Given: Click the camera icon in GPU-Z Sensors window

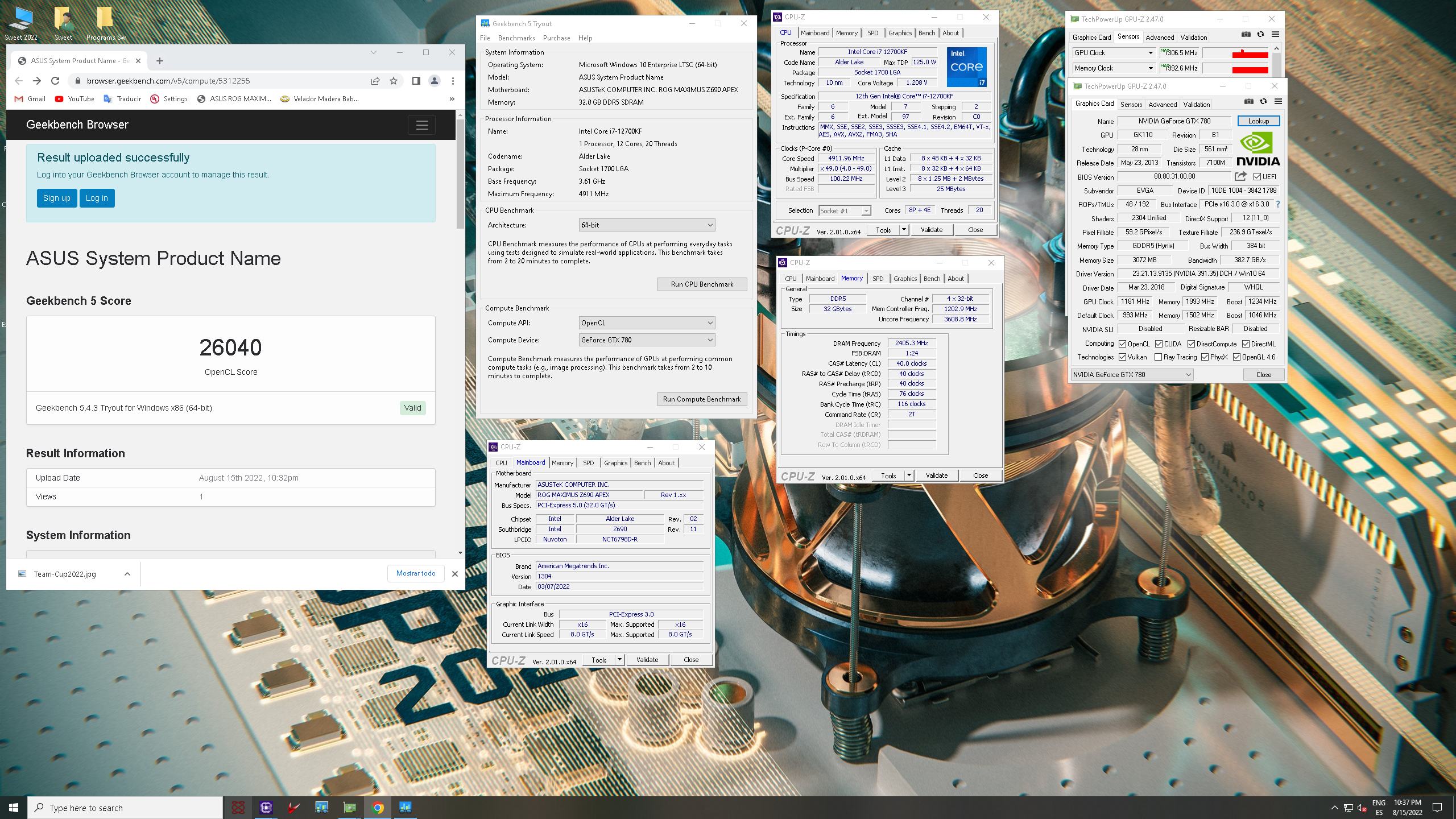Looking at the screenshot, I should (x=1246, y=35).
